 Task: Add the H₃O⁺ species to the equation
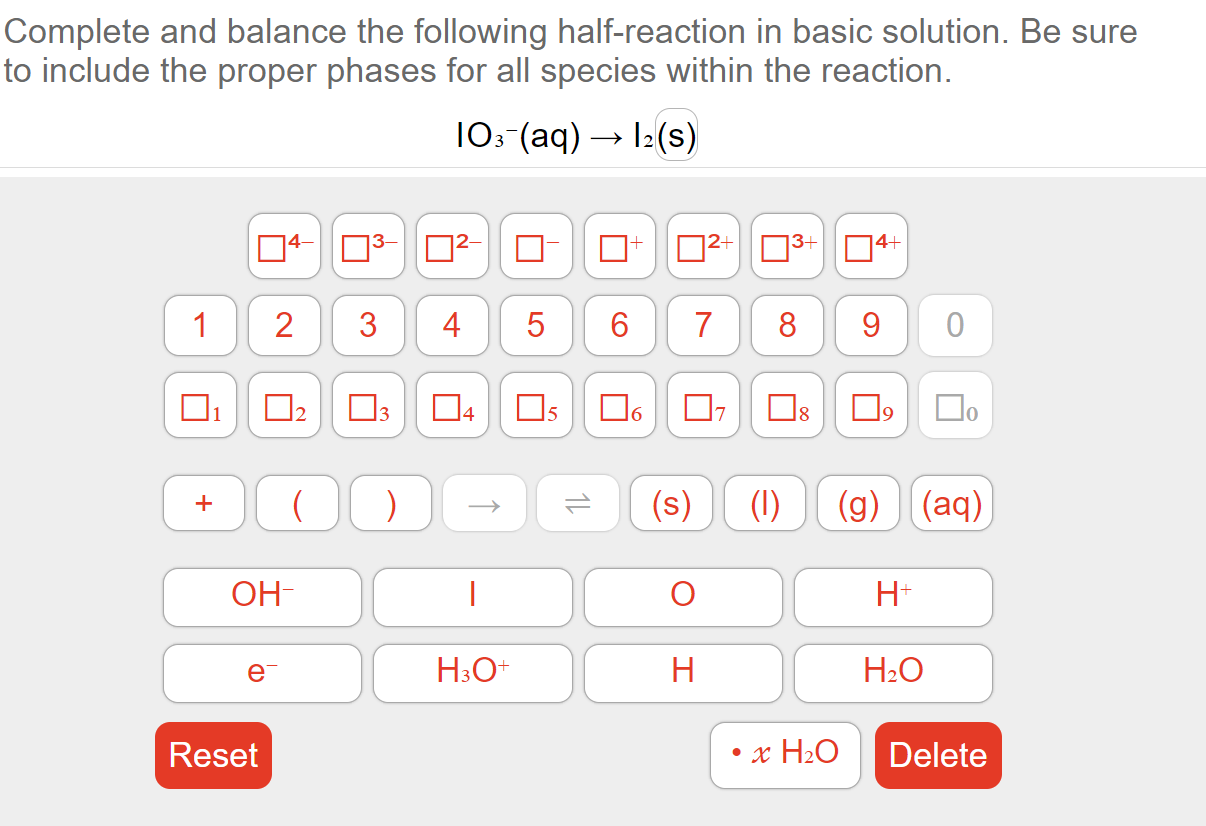point(472,673)
